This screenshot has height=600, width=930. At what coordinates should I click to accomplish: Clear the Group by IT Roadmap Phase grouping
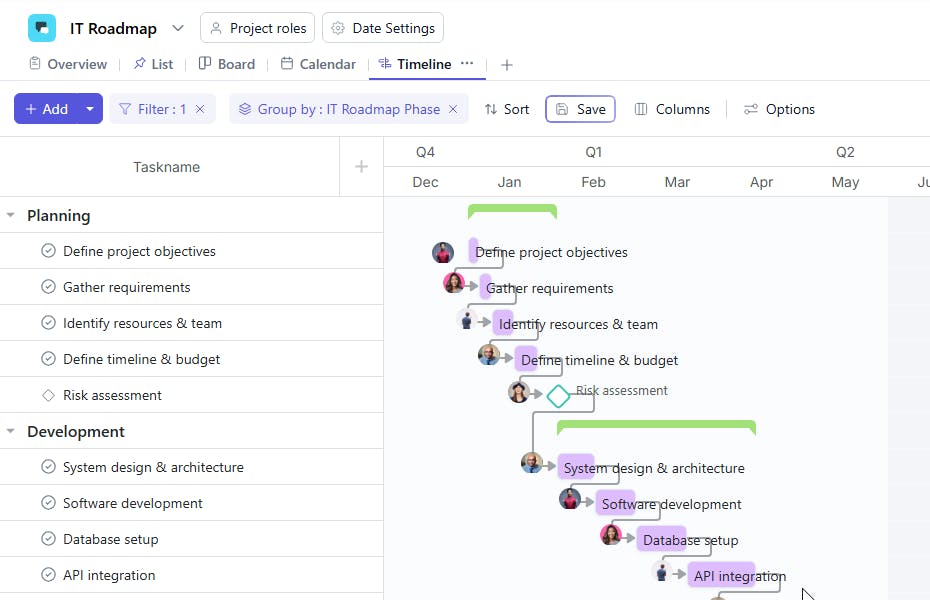(453, 109)
